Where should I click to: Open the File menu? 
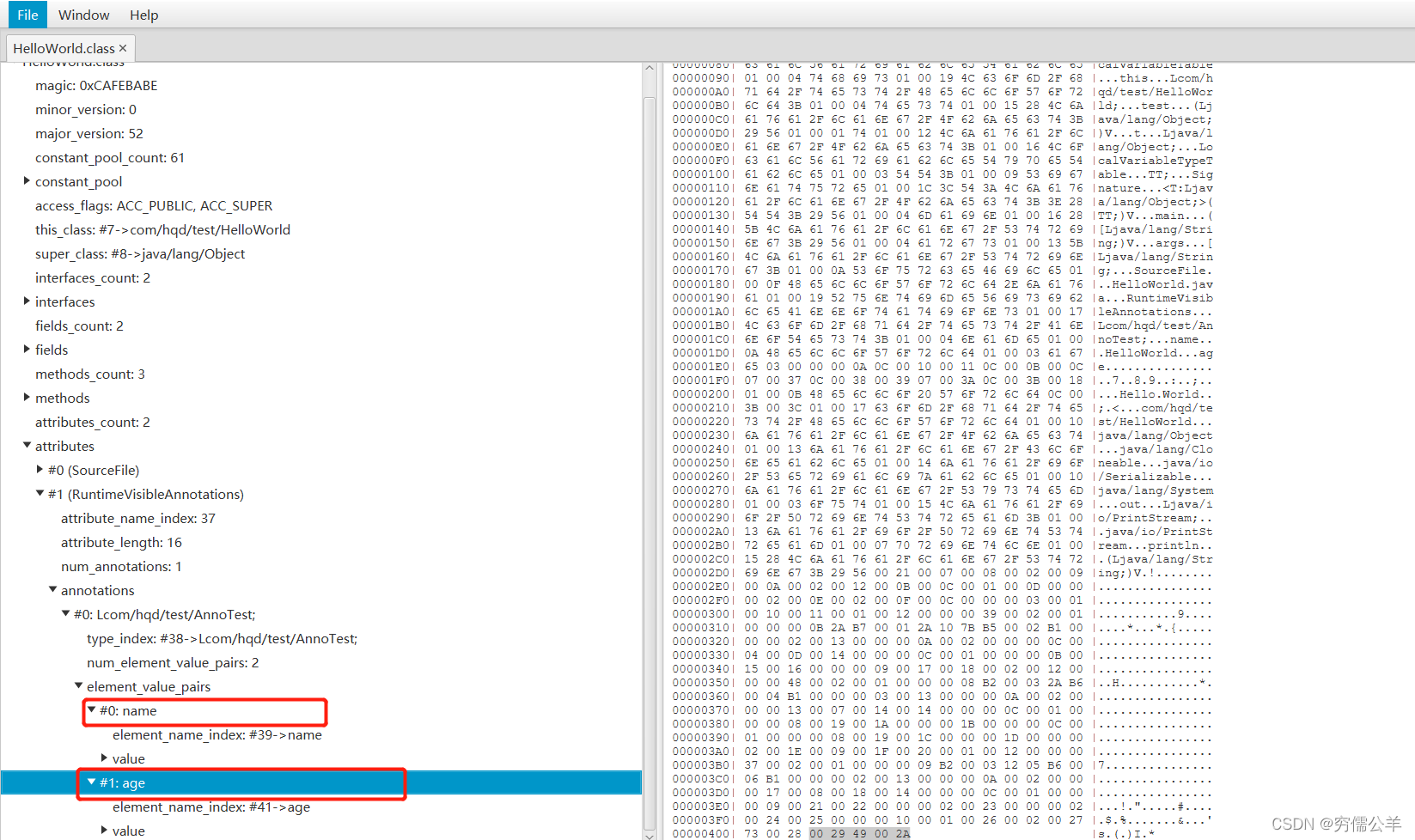27,15
